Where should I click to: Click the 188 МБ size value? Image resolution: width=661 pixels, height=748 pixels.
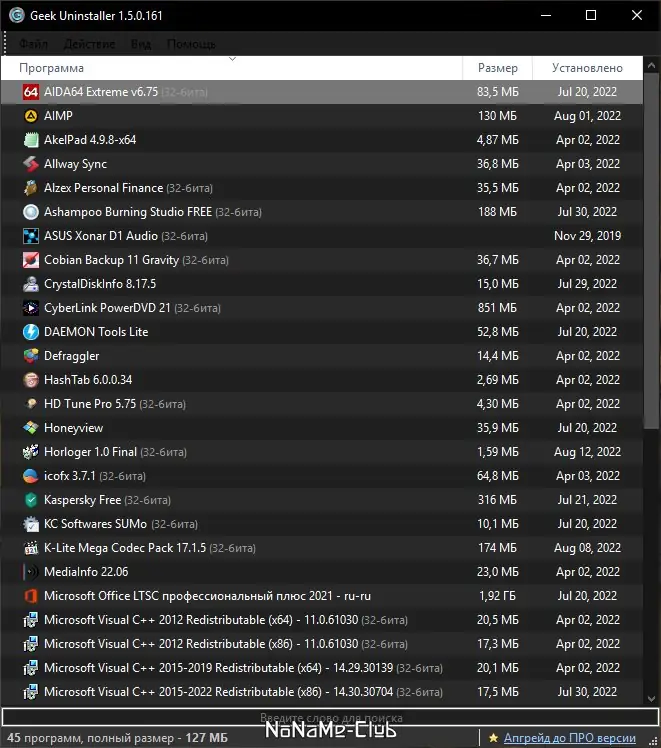pos(497,212)
